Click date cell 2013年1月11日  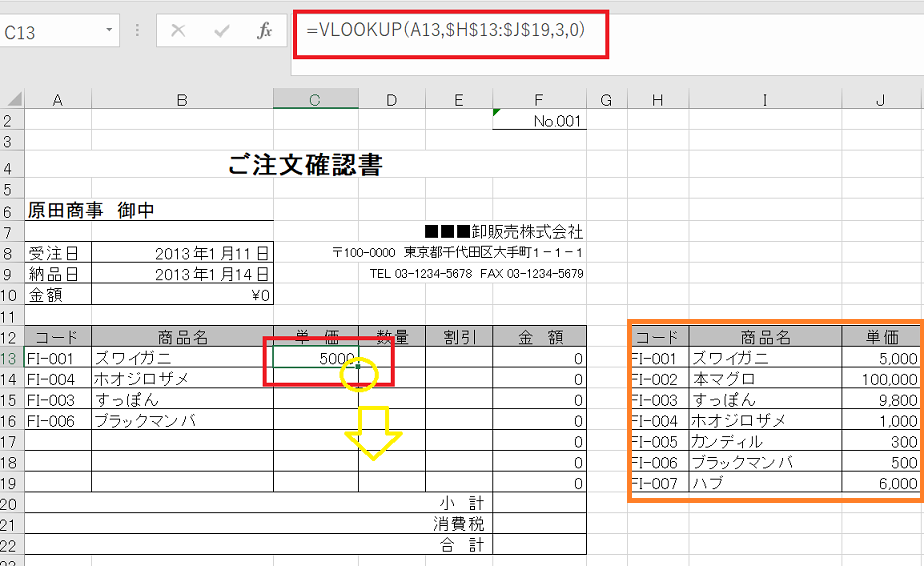182,253
